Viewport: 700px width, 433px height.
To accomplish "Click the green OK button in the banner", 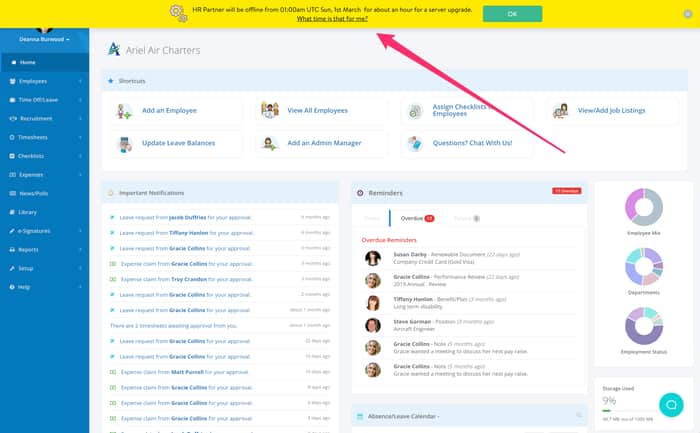I will click(x=512, y=14).
